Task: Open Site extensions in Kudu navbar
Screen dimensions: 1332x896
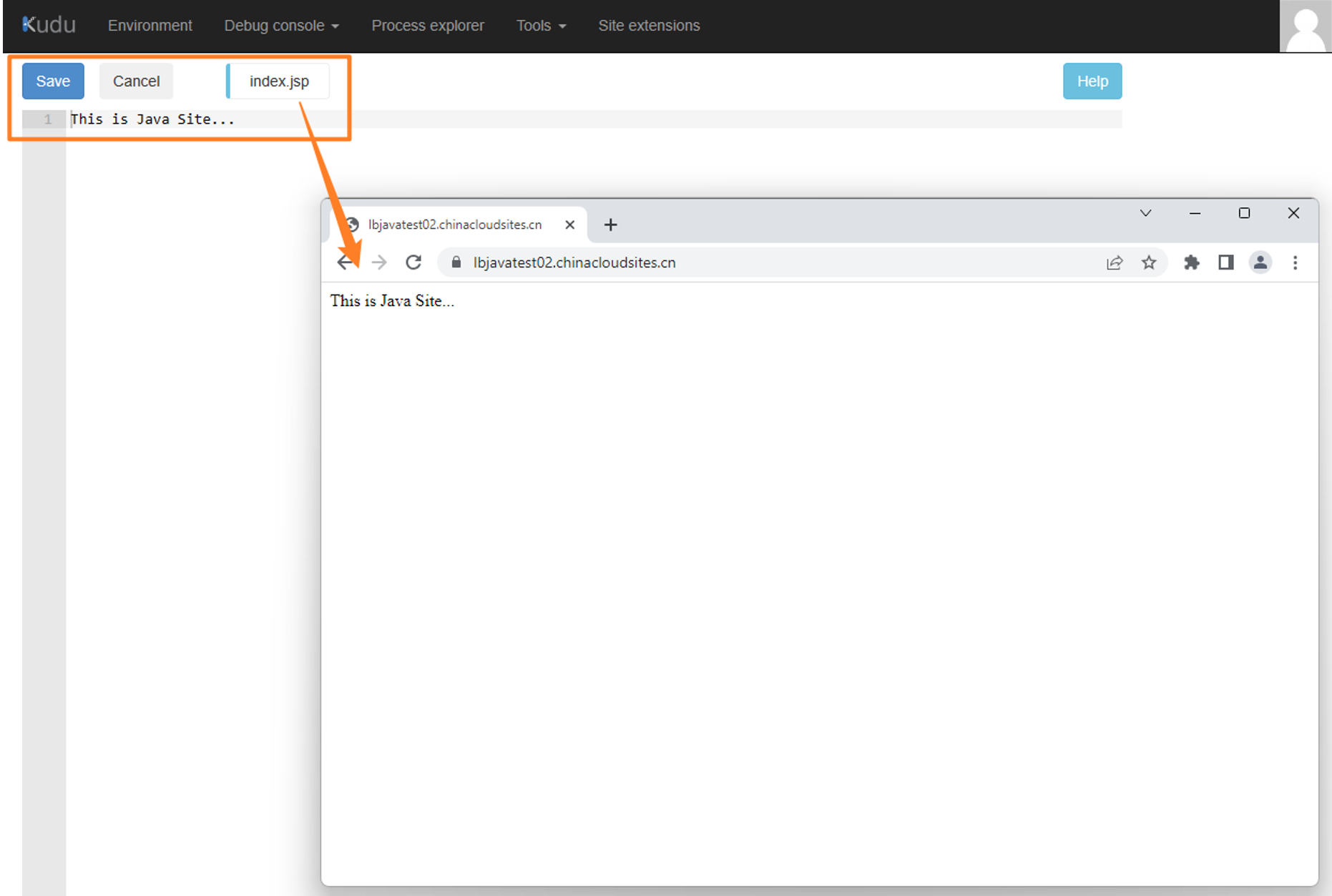Action: tap(649, 26)
